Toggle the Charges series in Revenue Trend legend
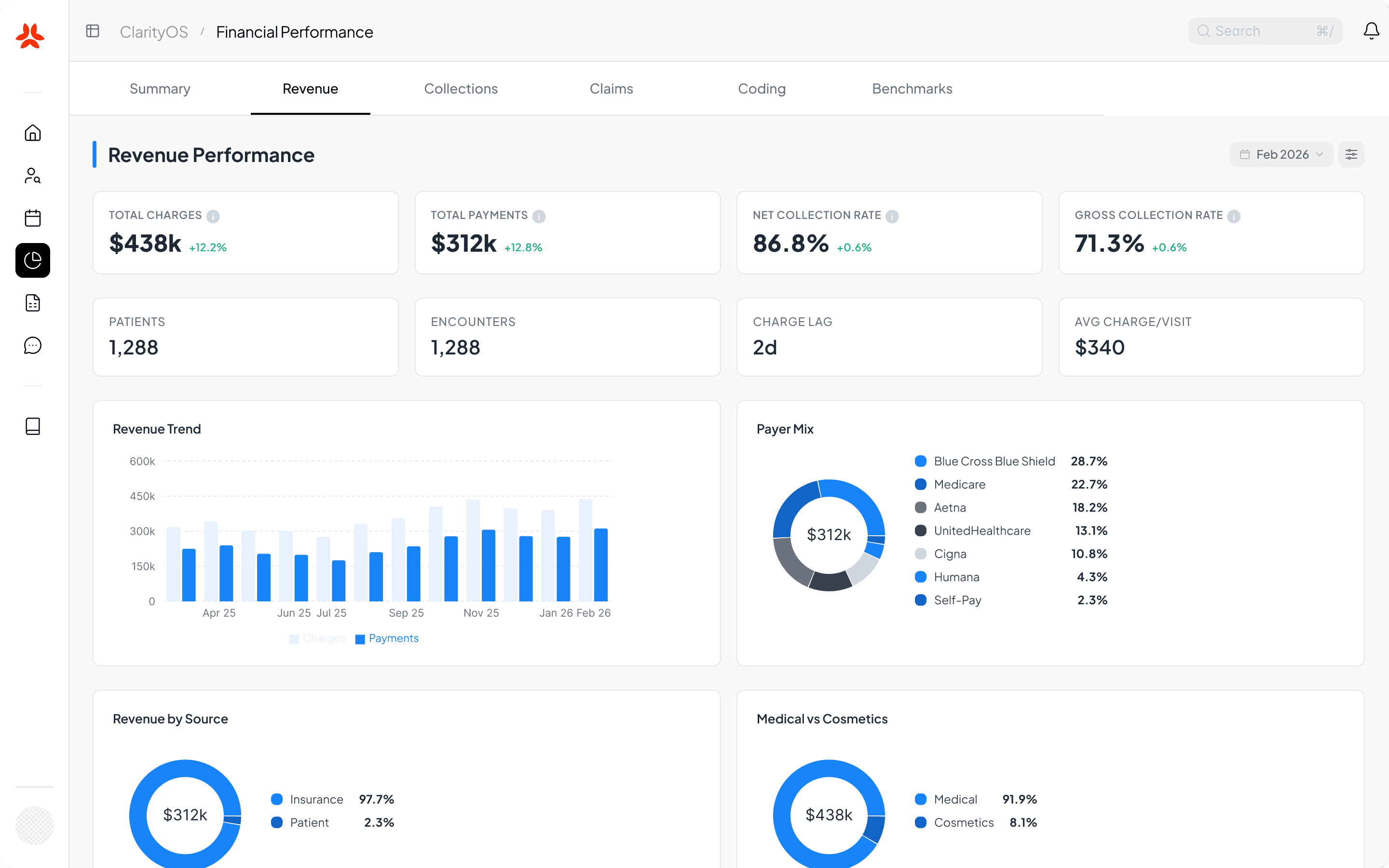This screenshot has height=868, width=1389. coord(317,638)
